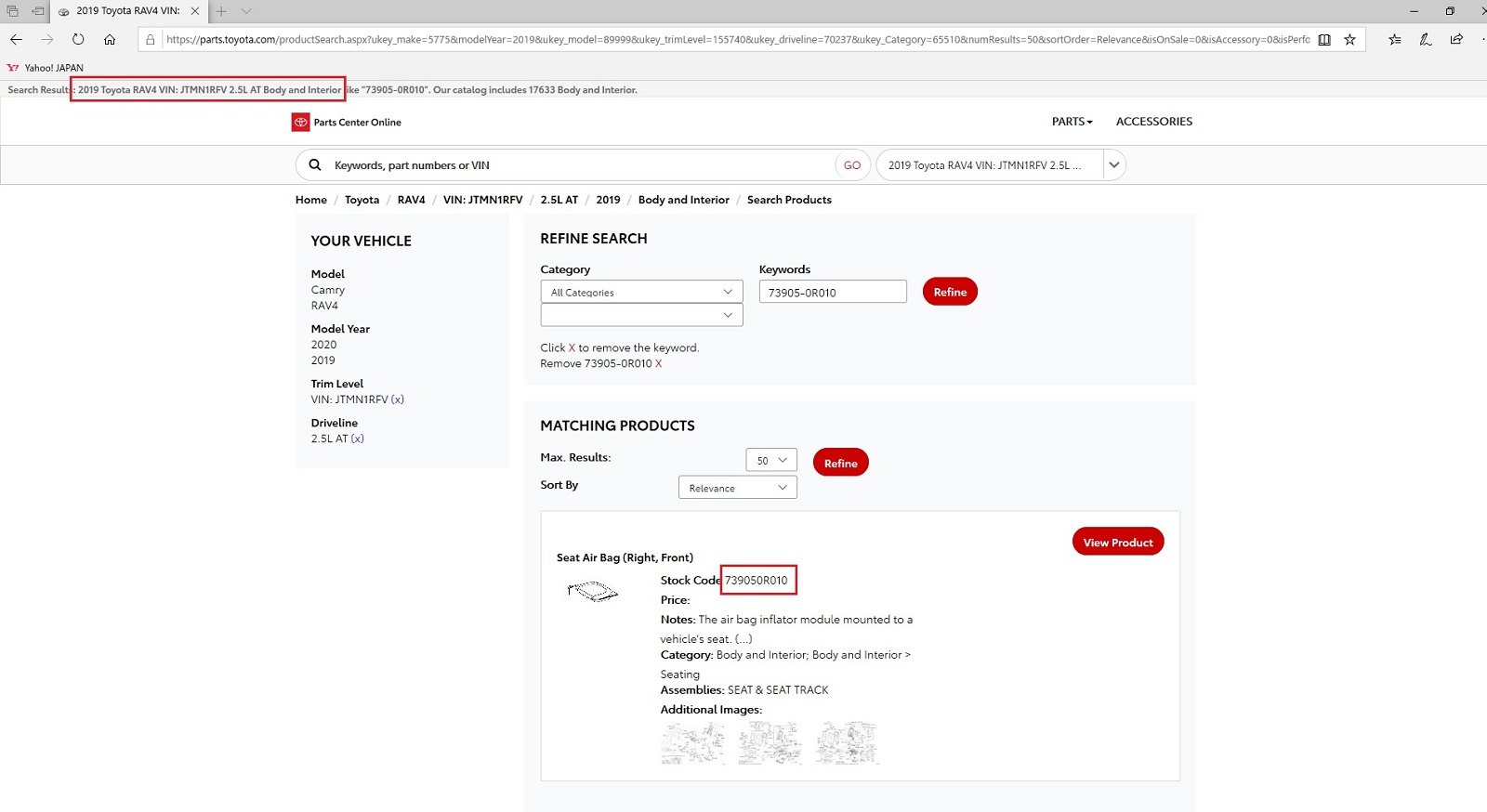
Task: Open the browser home page
Action: (110, 39)
